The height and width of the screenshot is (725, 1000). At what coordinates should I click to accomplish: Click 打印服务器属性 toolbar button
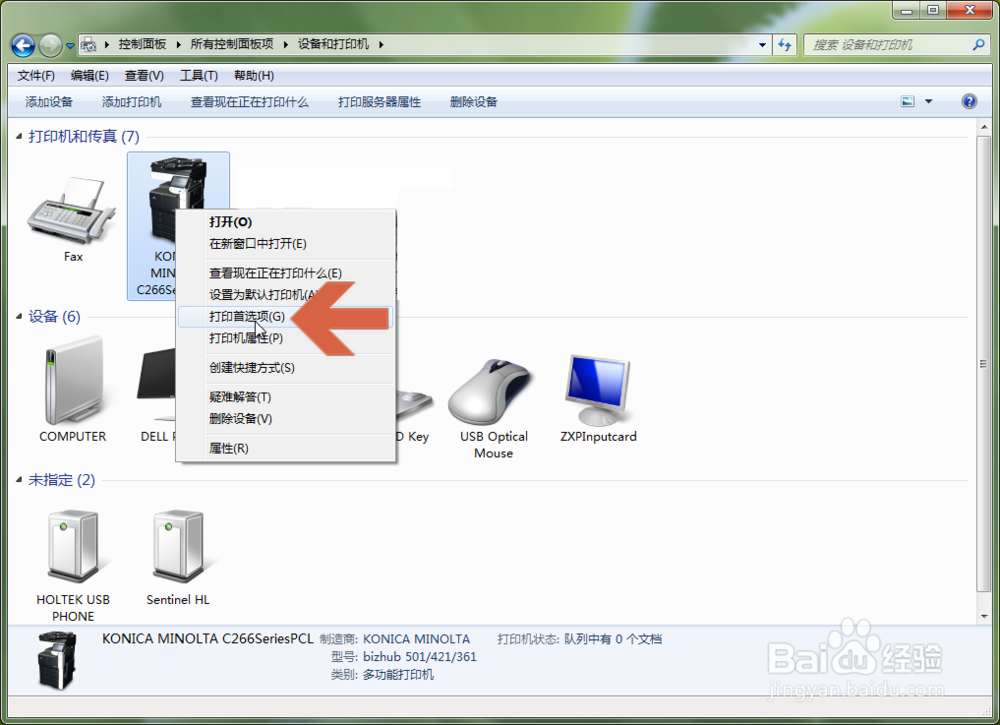pyautogui.click(x=379, y=101)
